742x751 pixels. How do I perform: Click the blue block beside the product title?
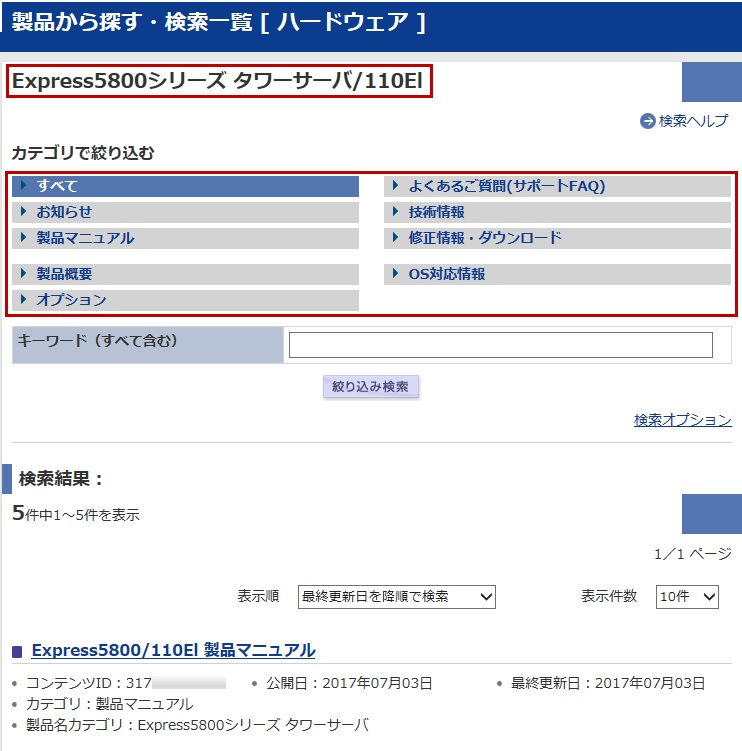(711, 82)
